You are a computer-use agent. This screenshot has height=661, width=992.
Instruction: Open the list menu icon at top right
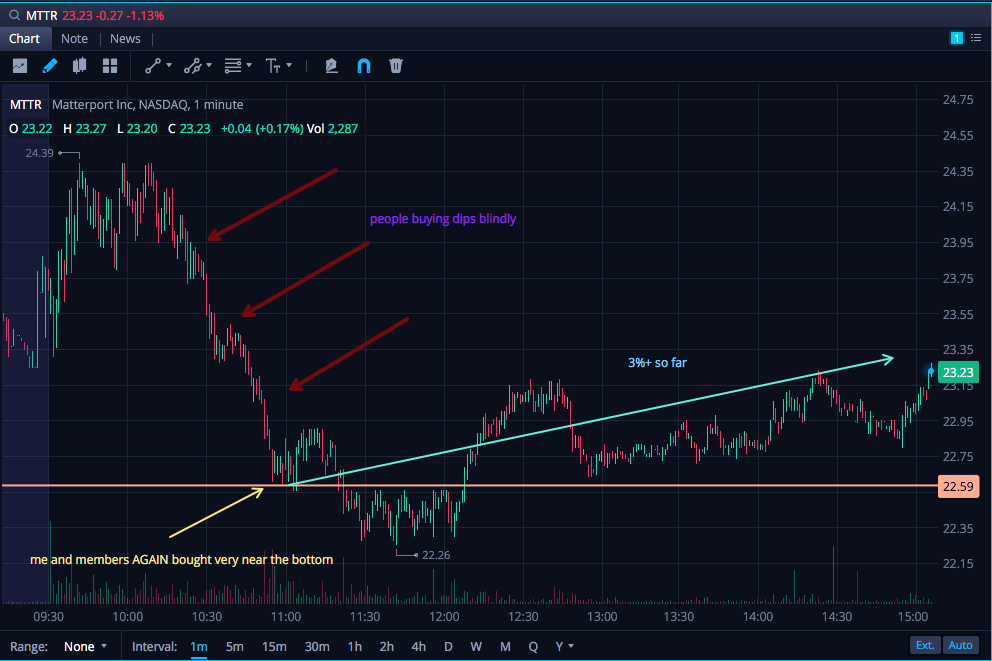(x=976, y=39)
